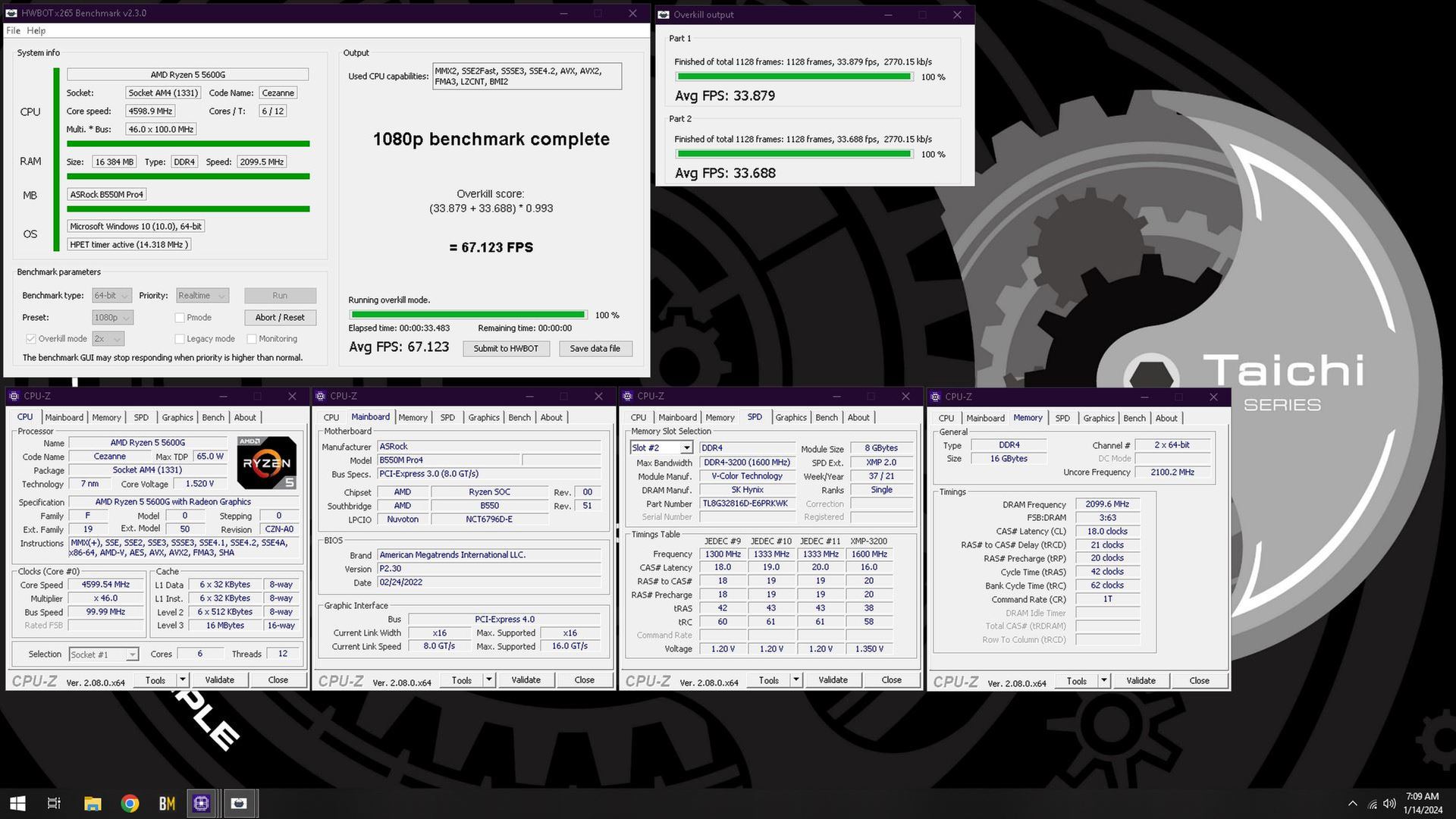The height and width of the screenshot is (819, 1456).
Task: Switch to CPU-Z via its taskbar icon
Action: 202,803
